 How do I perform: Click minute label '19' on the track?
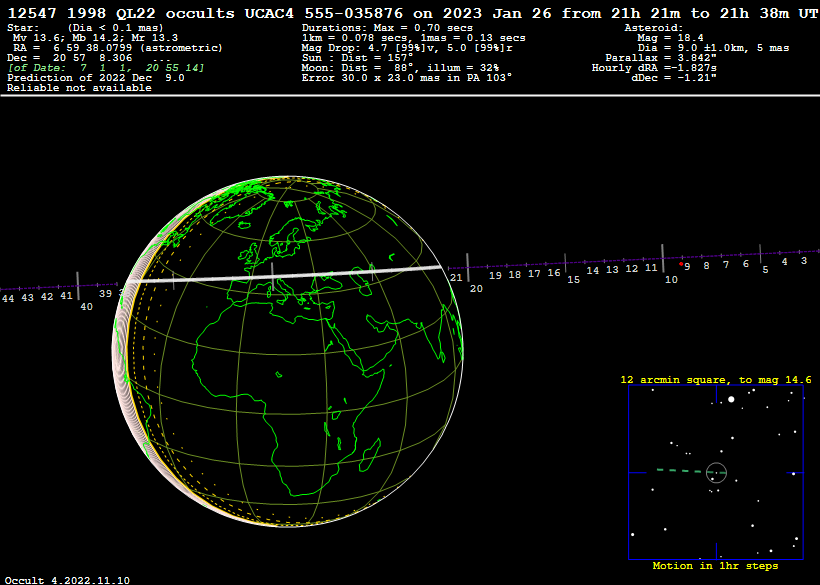(495, 276)
